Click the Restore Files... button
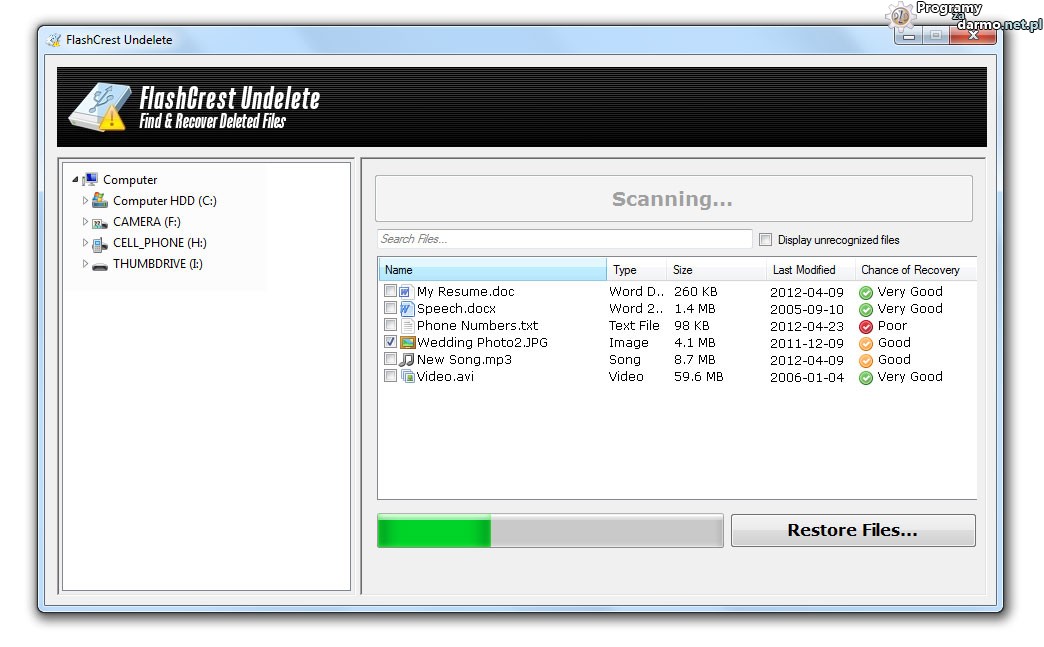 tap(852, 531)
